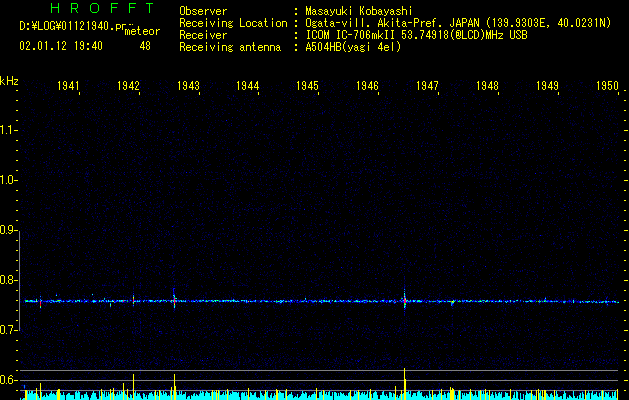Viewport: 629px width, 400px height.
Task: Click time axis label 1943
Action: click(188, 86)
